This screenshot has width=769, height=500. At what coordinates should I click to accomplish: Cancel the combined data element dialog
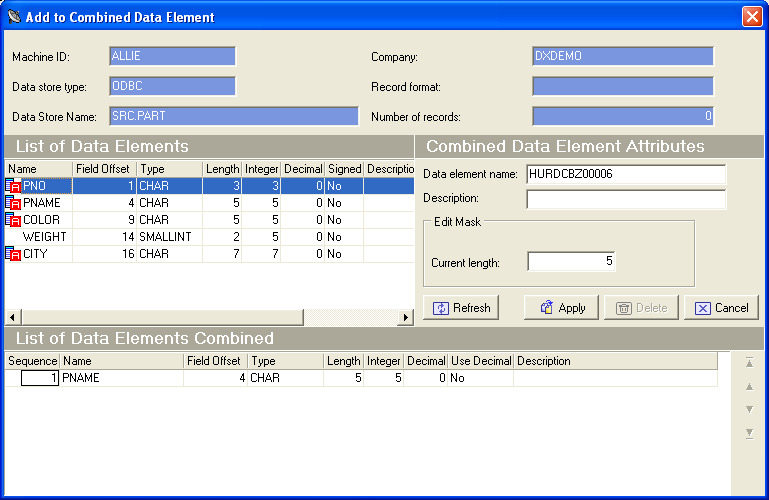[721, 308]
